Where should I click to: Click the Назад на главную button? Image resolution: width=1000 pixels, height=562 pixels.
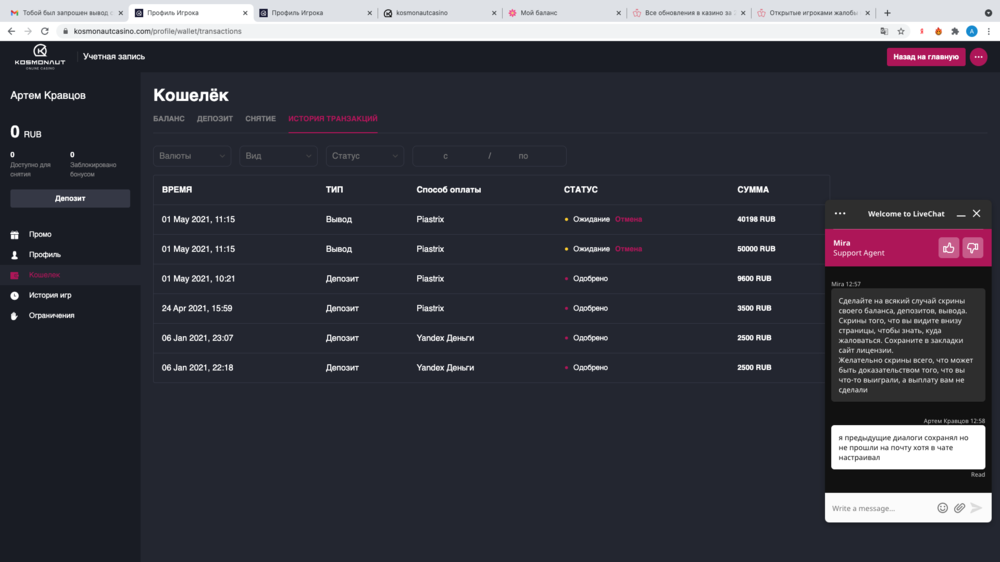tap(925, 57)
